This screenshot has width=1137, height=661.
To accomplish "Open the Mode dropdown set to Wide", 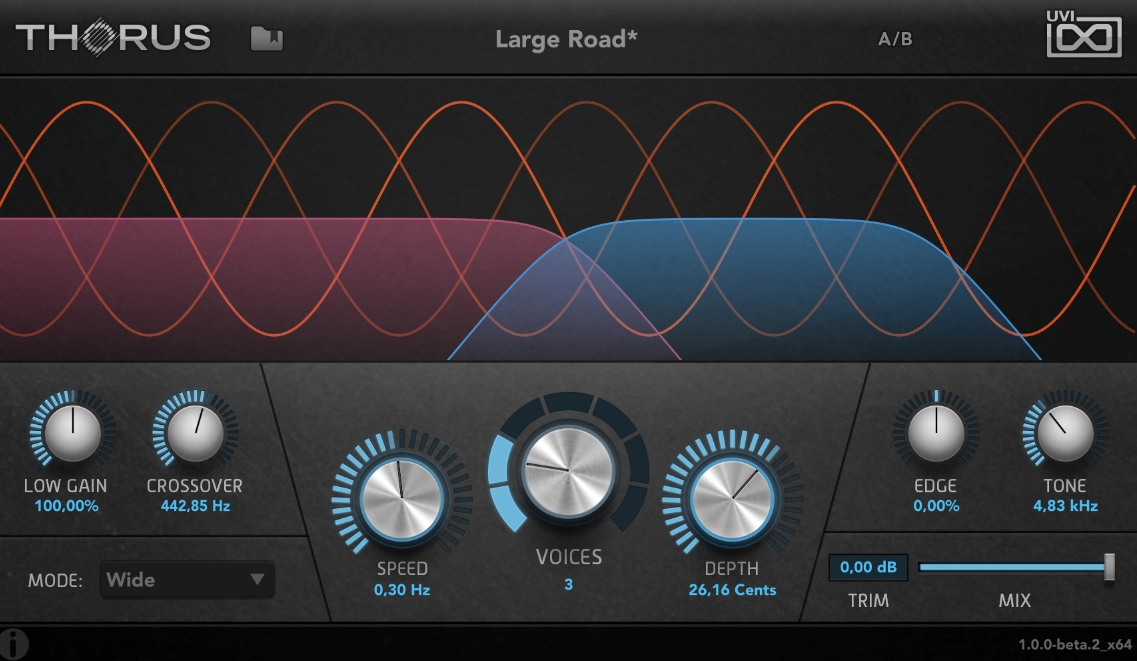I will click(187, 580).
